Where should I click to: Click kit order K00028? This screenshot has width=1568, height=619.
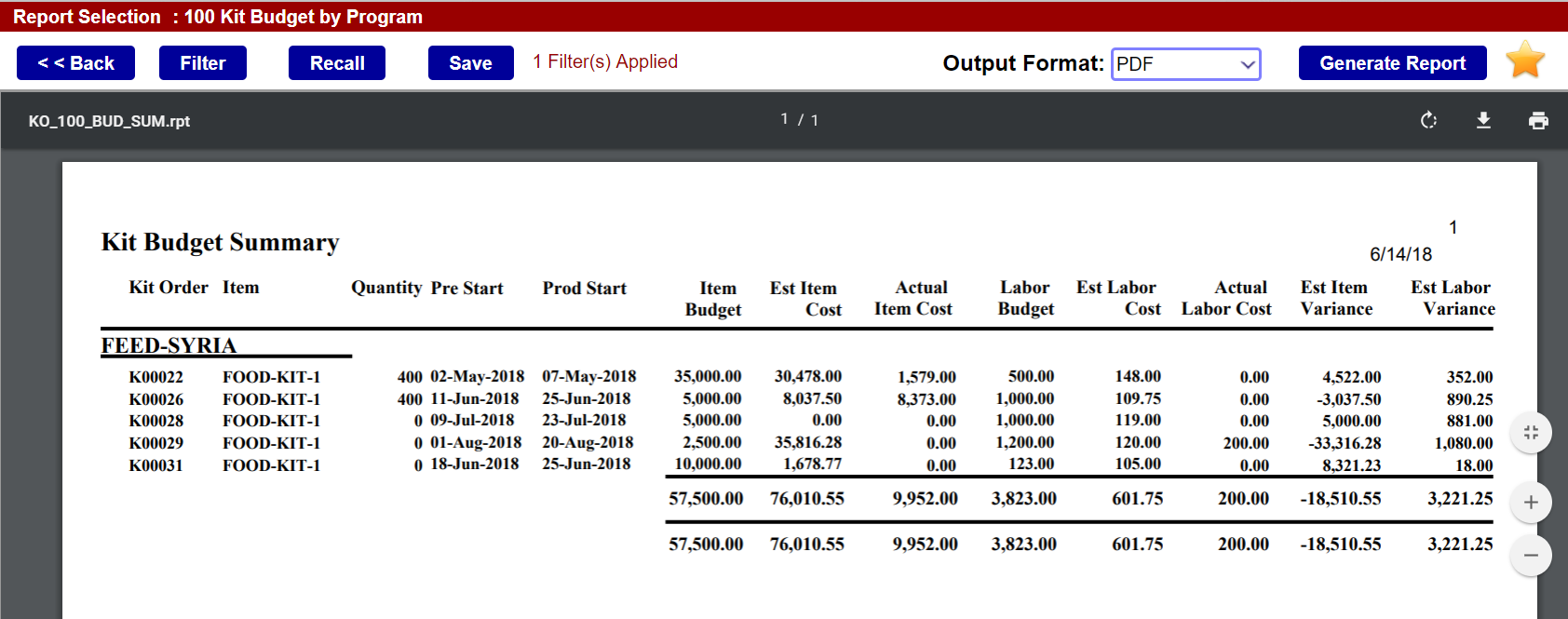pyautogui.click(x=155, y=421)
